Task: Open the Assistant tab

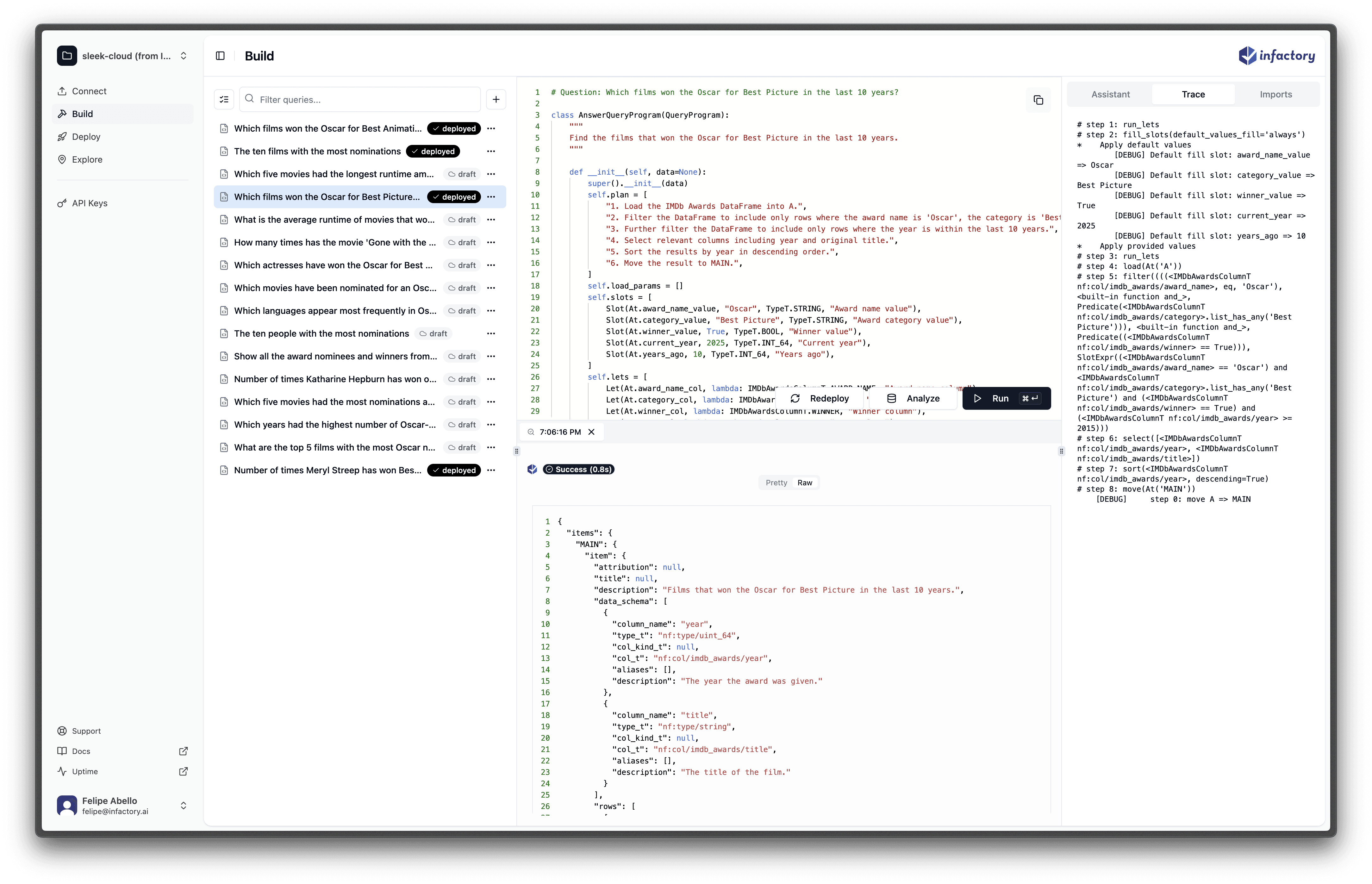Action: tap(1110, 94)
